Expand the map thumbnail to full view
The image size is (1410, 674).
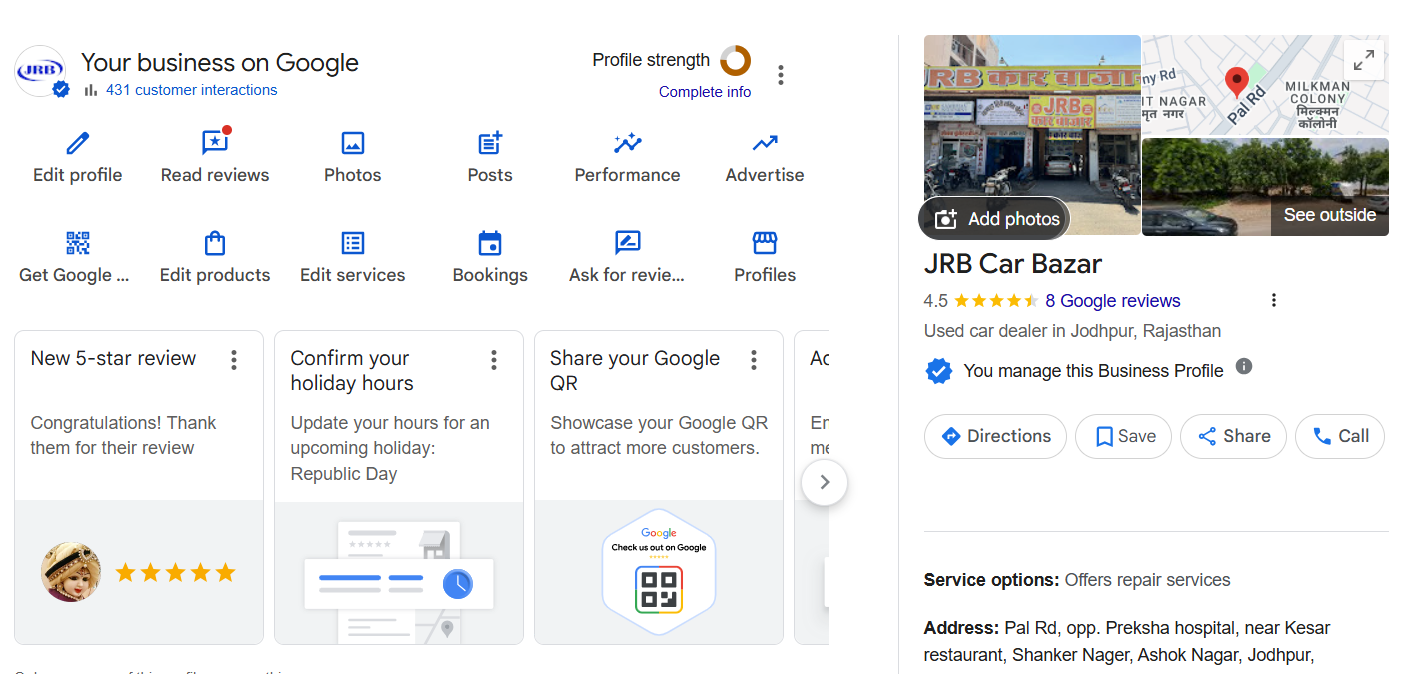[x=1364, y=61]
